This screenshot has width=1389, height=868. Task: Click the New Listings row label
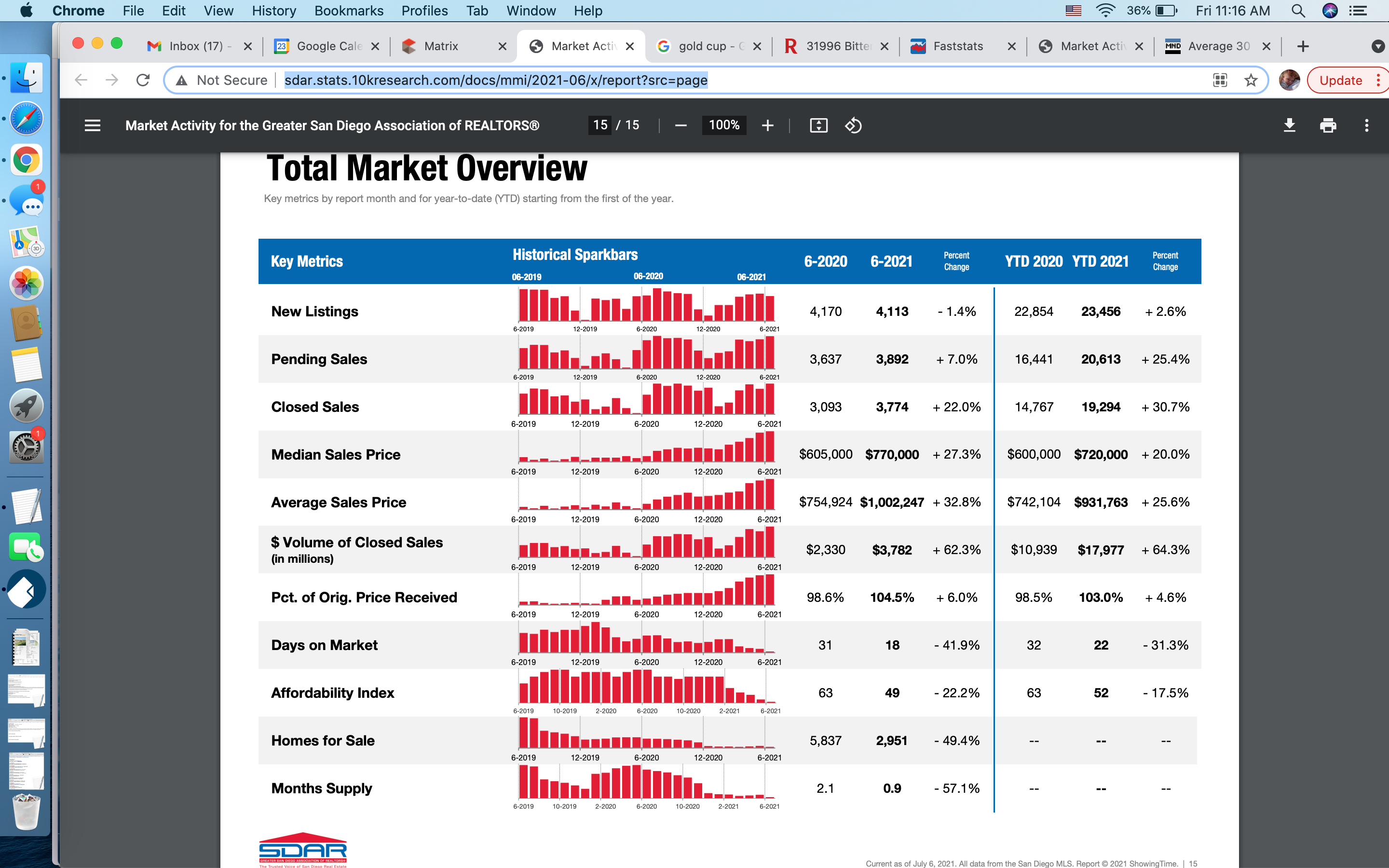[x=314, y=312]
